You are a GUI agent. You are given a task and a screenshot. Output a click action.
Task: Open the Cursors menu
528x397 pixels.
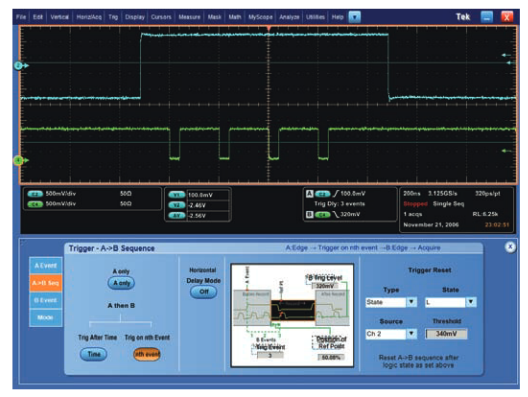pos(161,17)
